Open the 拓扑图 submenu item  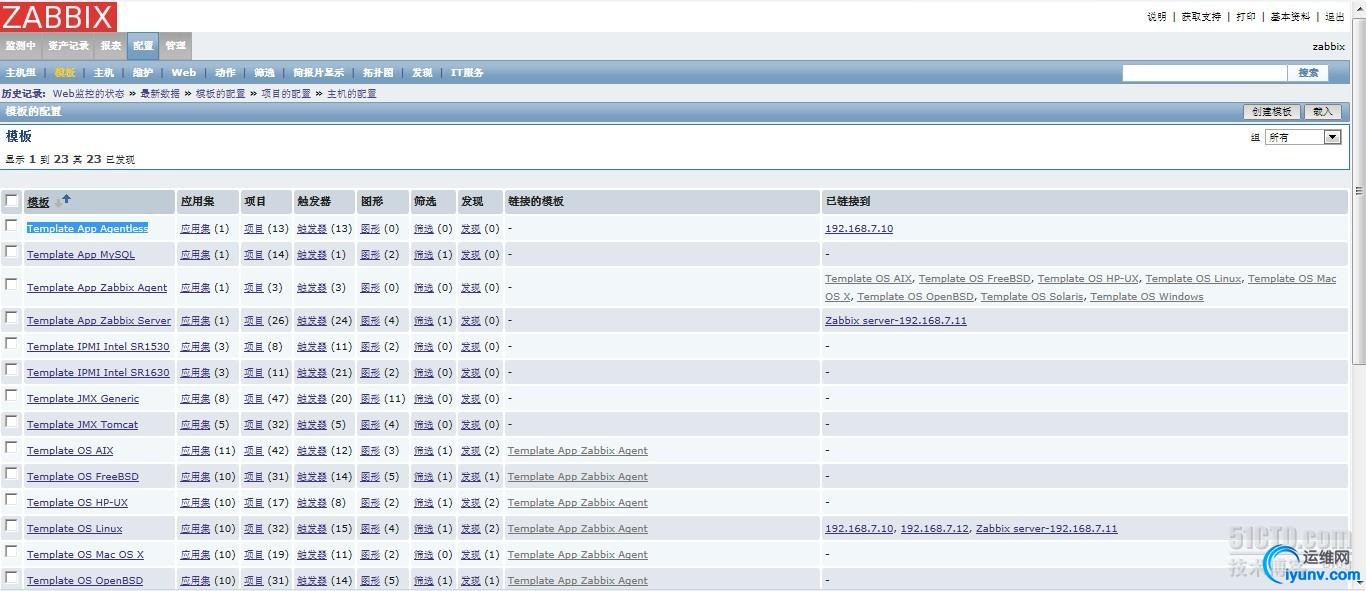[x=378, y=73]
